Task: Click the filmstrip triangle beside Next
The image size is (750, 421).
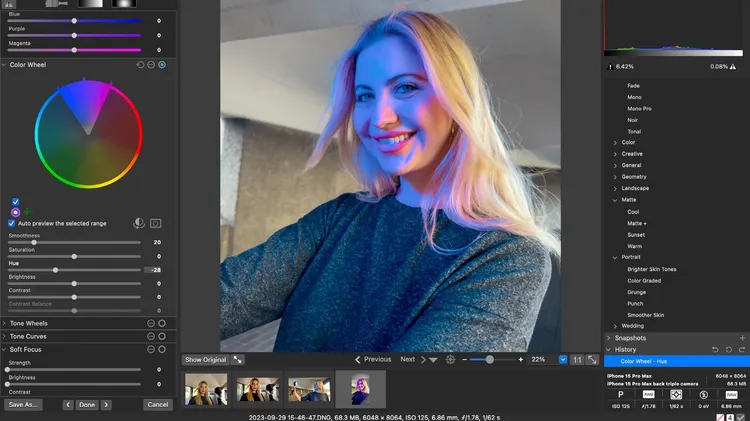Action: (433, 360)
